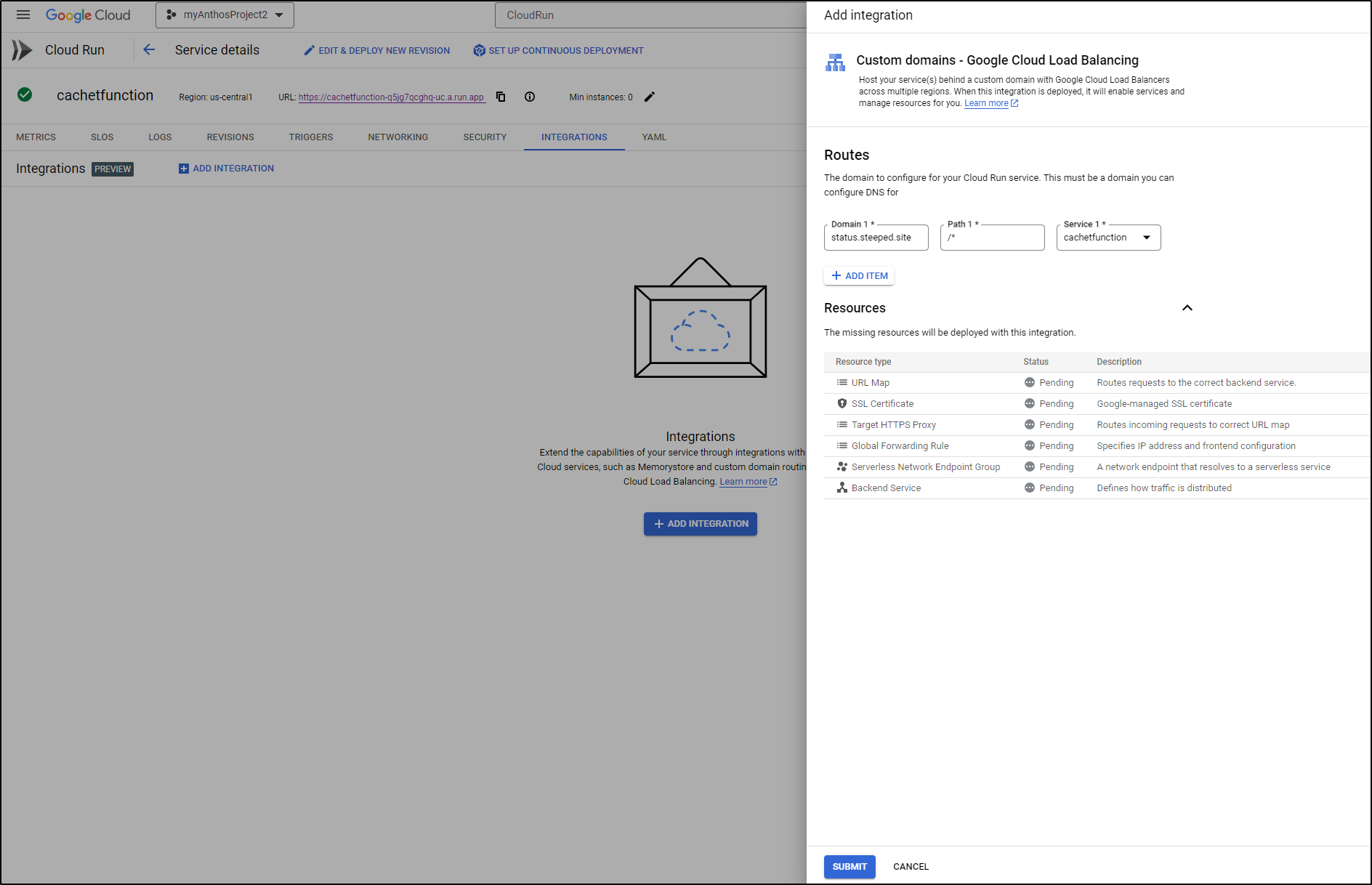Image resolution: width=1372 pixels, height=885 pixels.
Task: Copy the service URL to clipboard
Action: (501, 97)
